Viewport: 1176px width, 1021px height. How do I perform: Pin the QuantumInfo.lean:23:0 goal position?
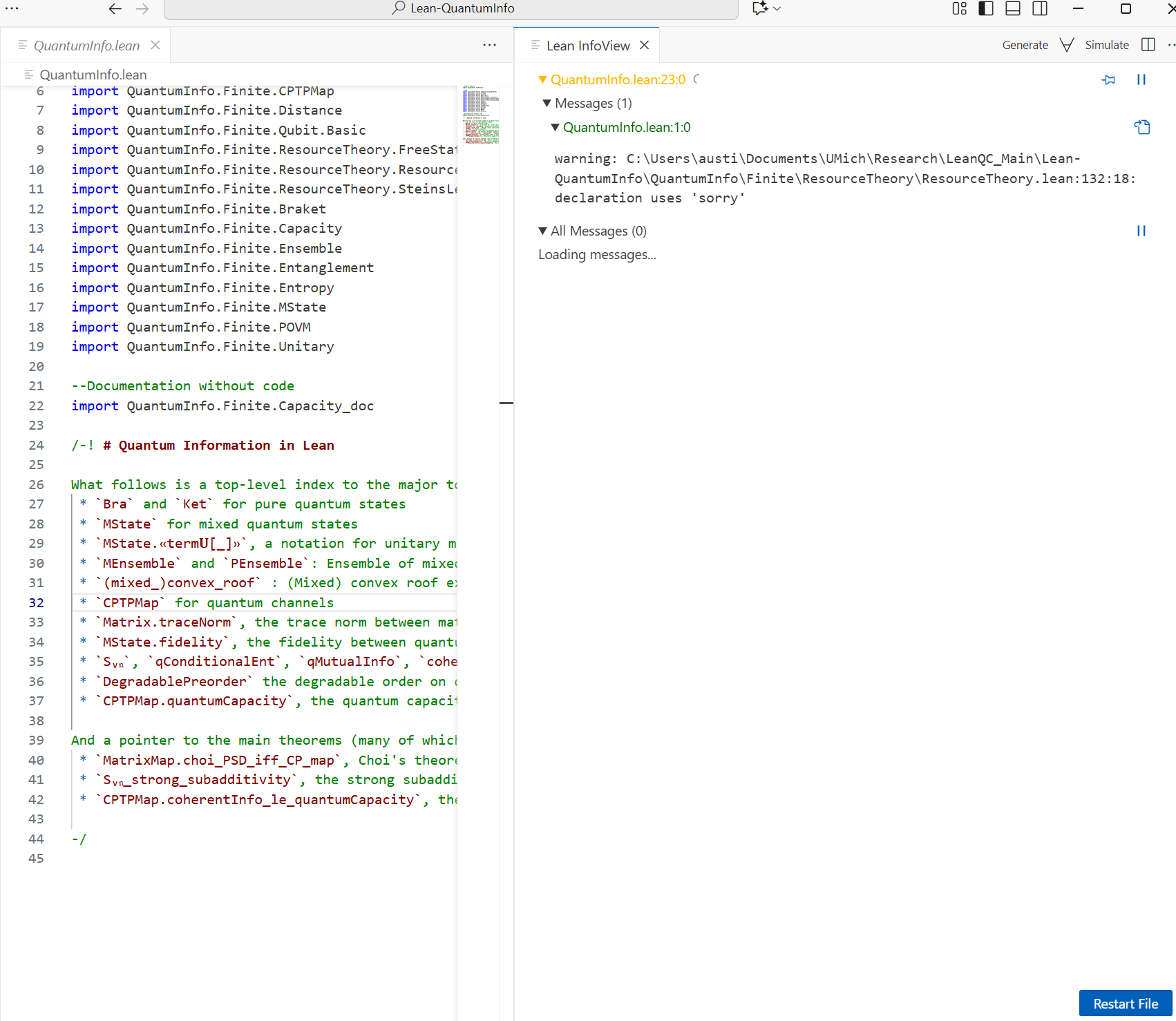click(1108, 80)
